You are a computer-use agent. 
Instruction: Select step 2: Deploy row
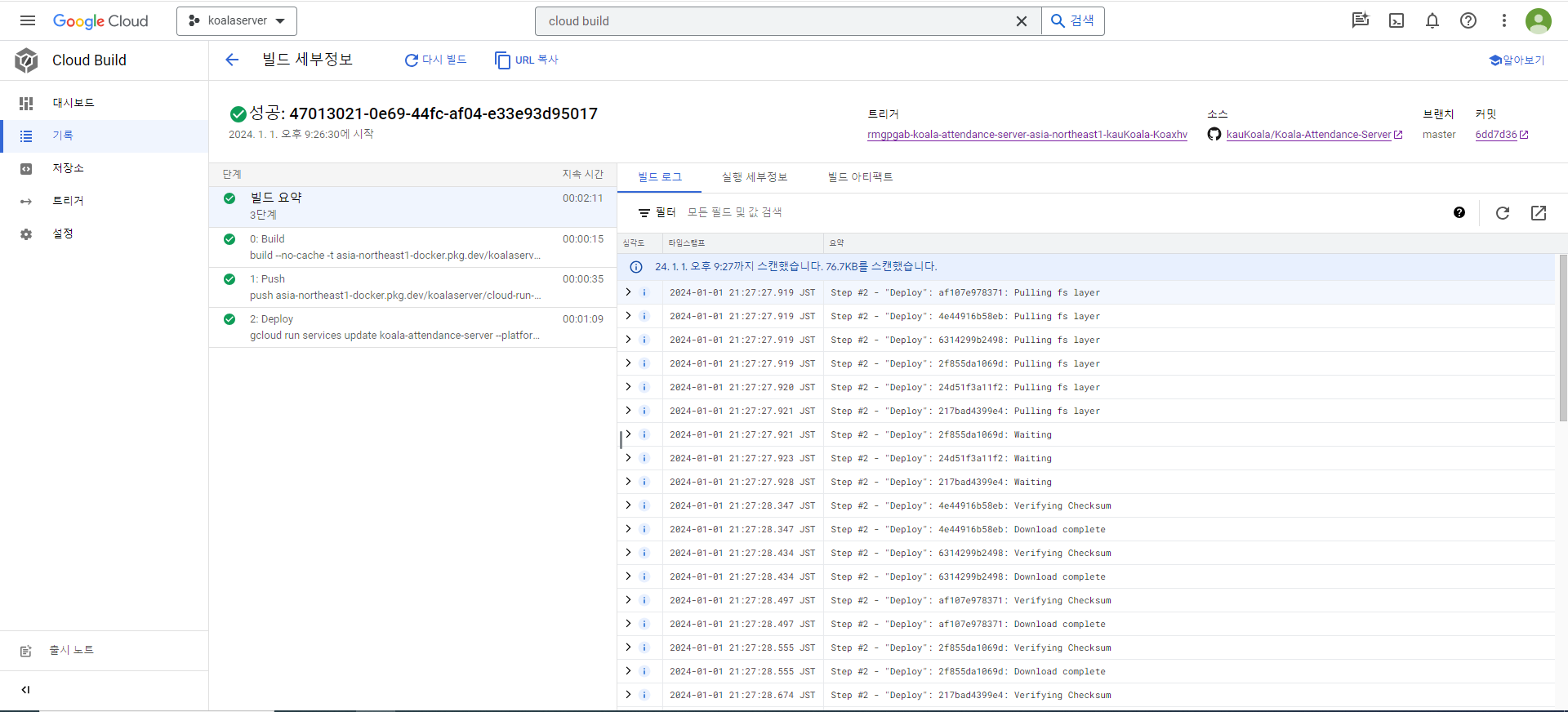(412, 327)
